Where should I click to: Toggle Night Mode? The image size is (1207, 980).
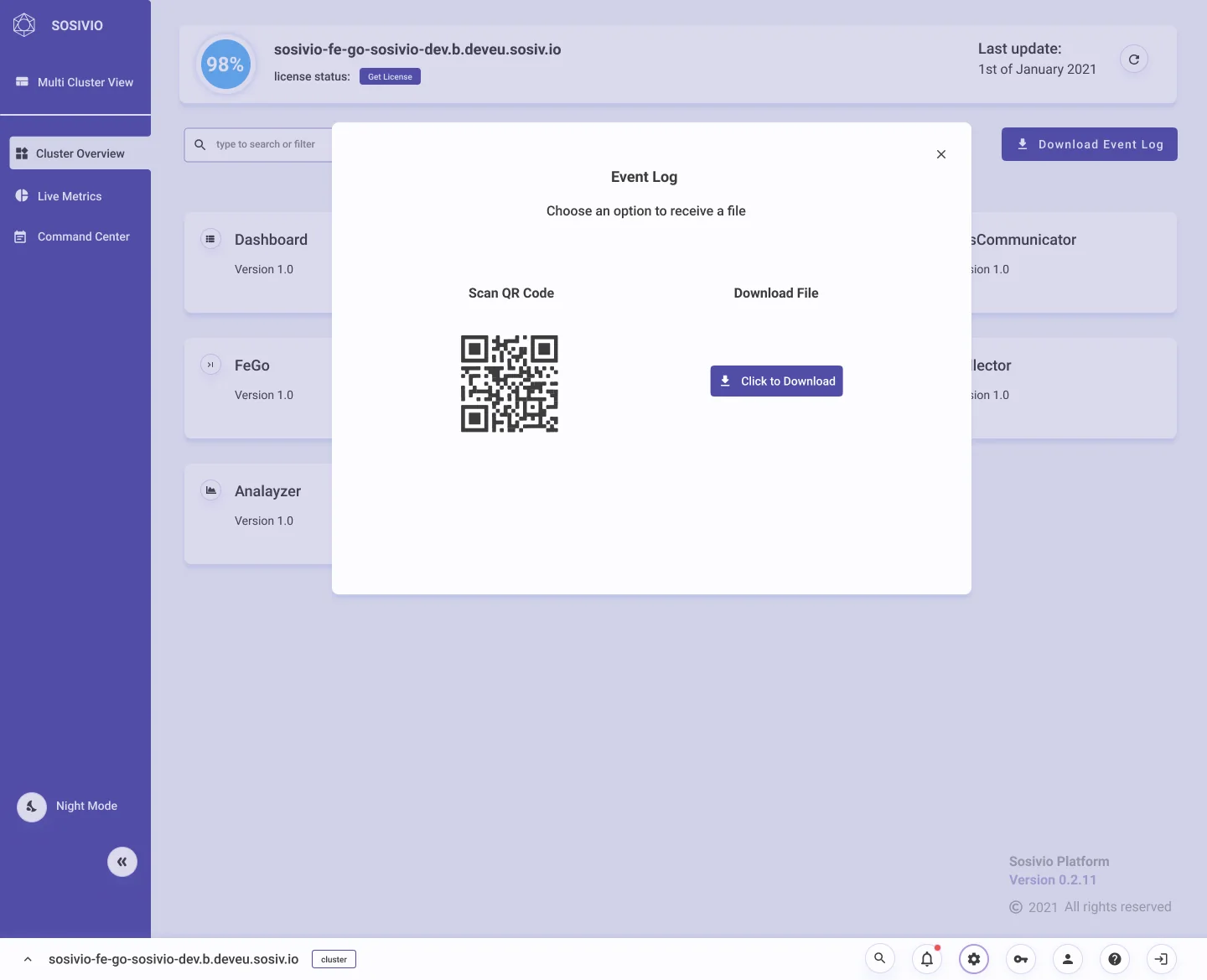point(32,806)
